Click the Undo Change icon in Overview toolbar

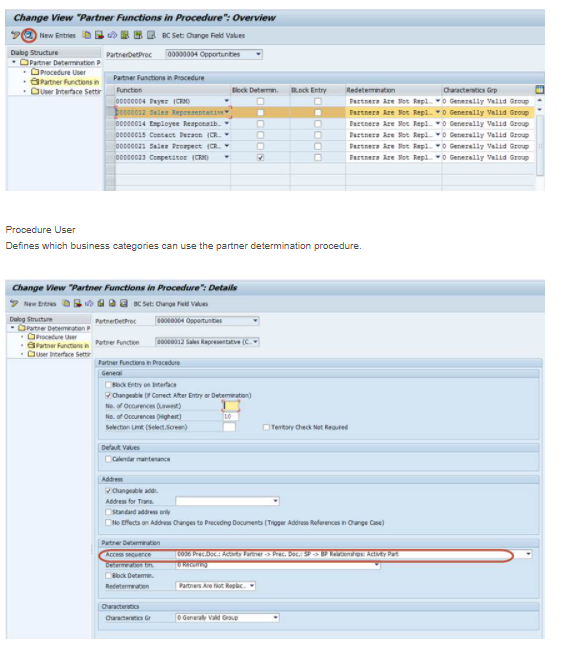click(x=112, y=35)
